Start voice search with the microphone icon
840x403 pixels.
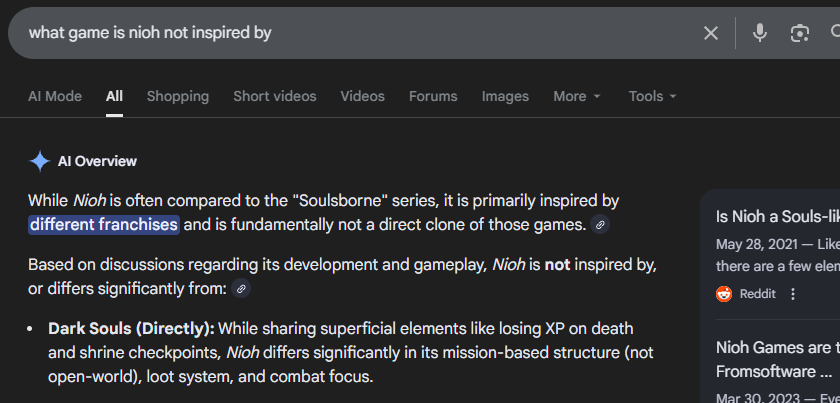760,33
